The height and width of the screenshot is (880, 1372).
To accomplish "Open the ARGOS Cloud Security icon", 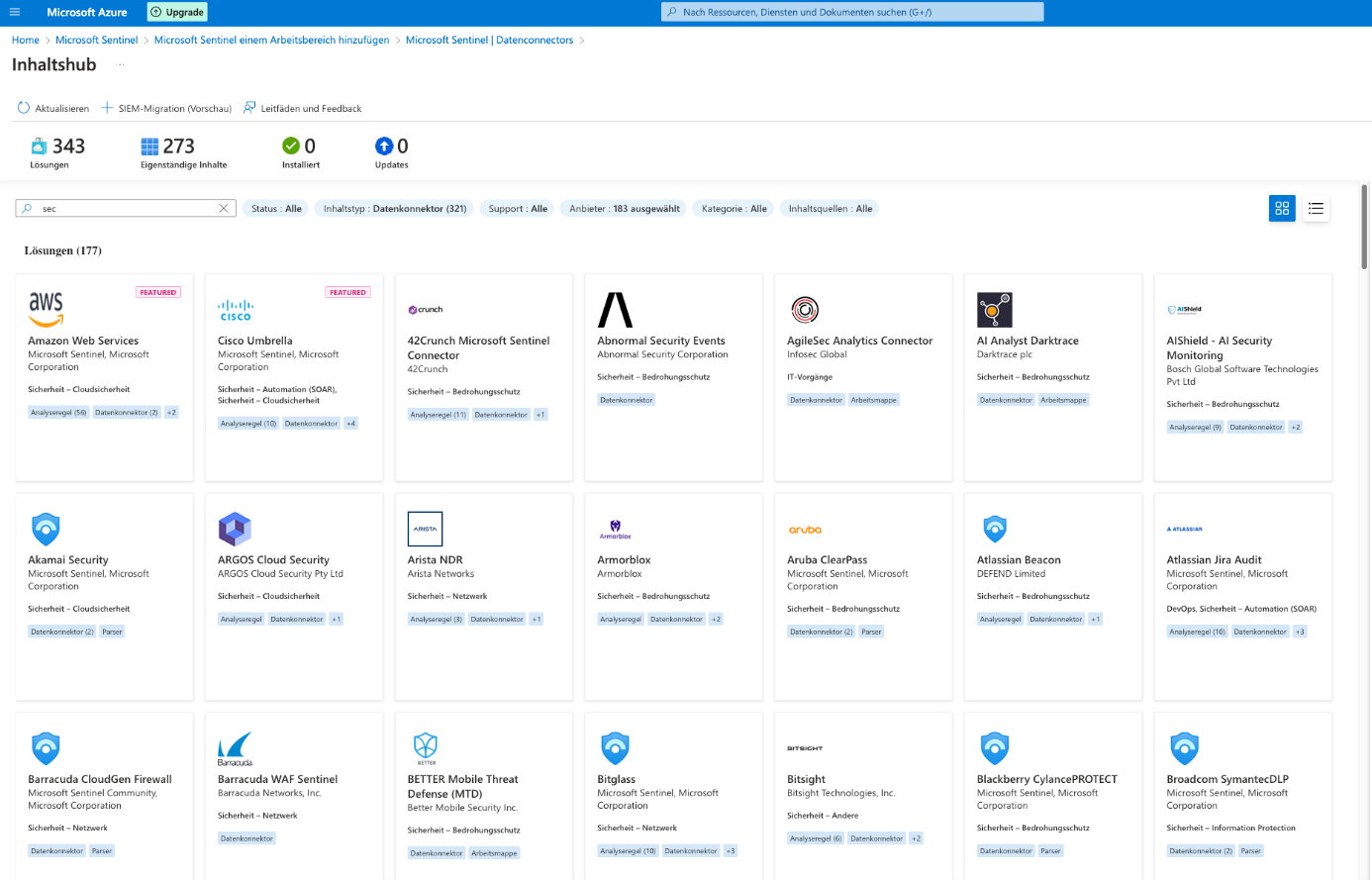I will click(235, 530).
